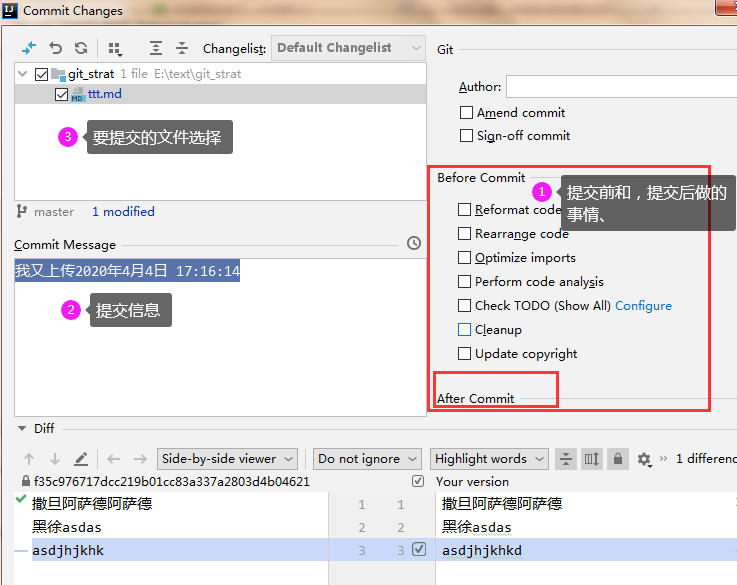
Task: Click the Show Diff icon in the changes toolbar
Action: coord(29,48)
